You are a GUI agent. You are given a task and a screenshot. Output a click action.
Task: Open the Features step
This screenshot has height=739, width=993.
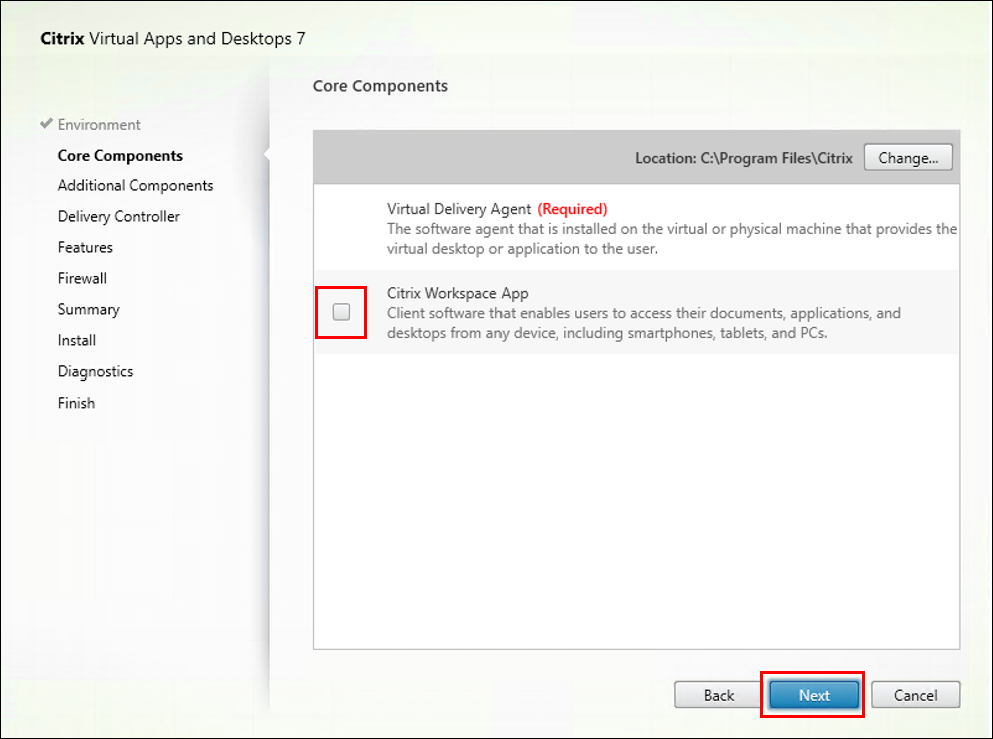(x=85, y=248)
